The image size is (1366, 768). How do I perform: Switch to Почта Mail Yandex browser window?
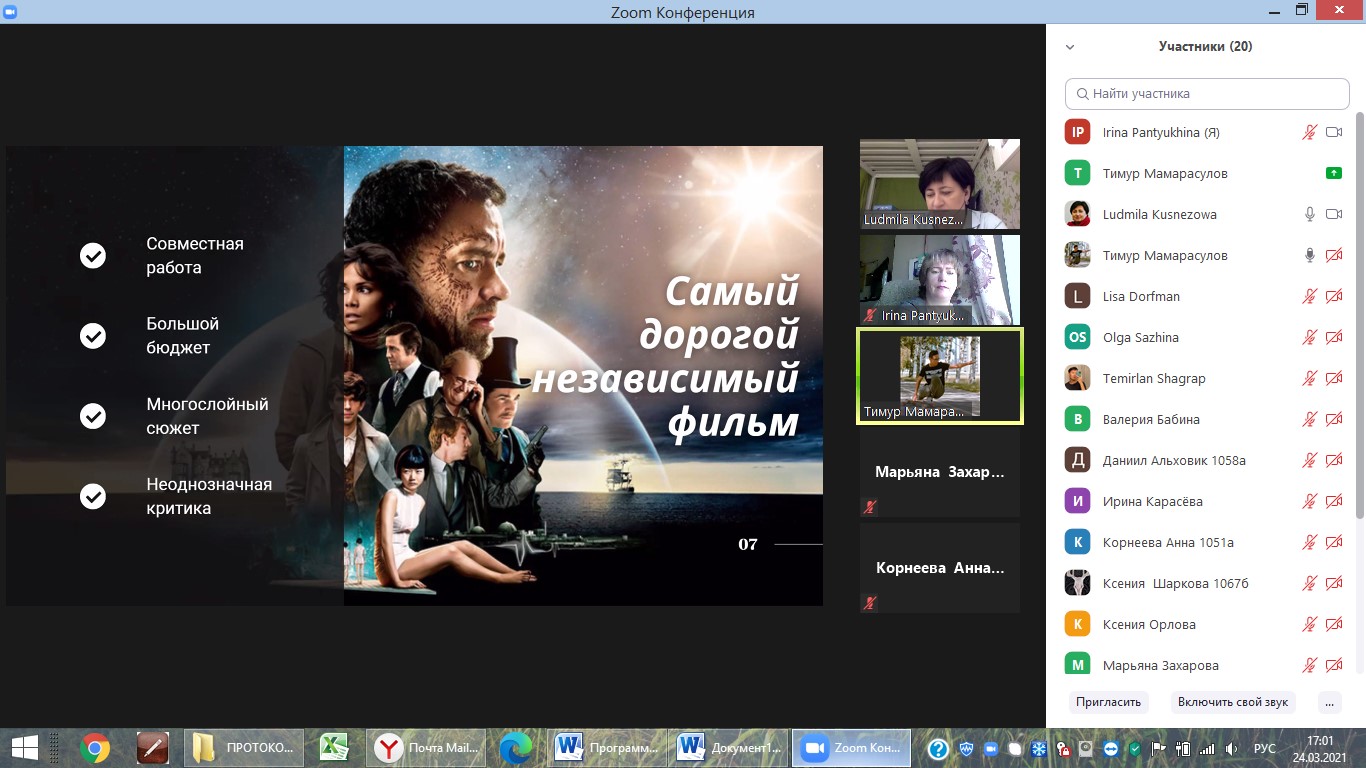[428, 747]
